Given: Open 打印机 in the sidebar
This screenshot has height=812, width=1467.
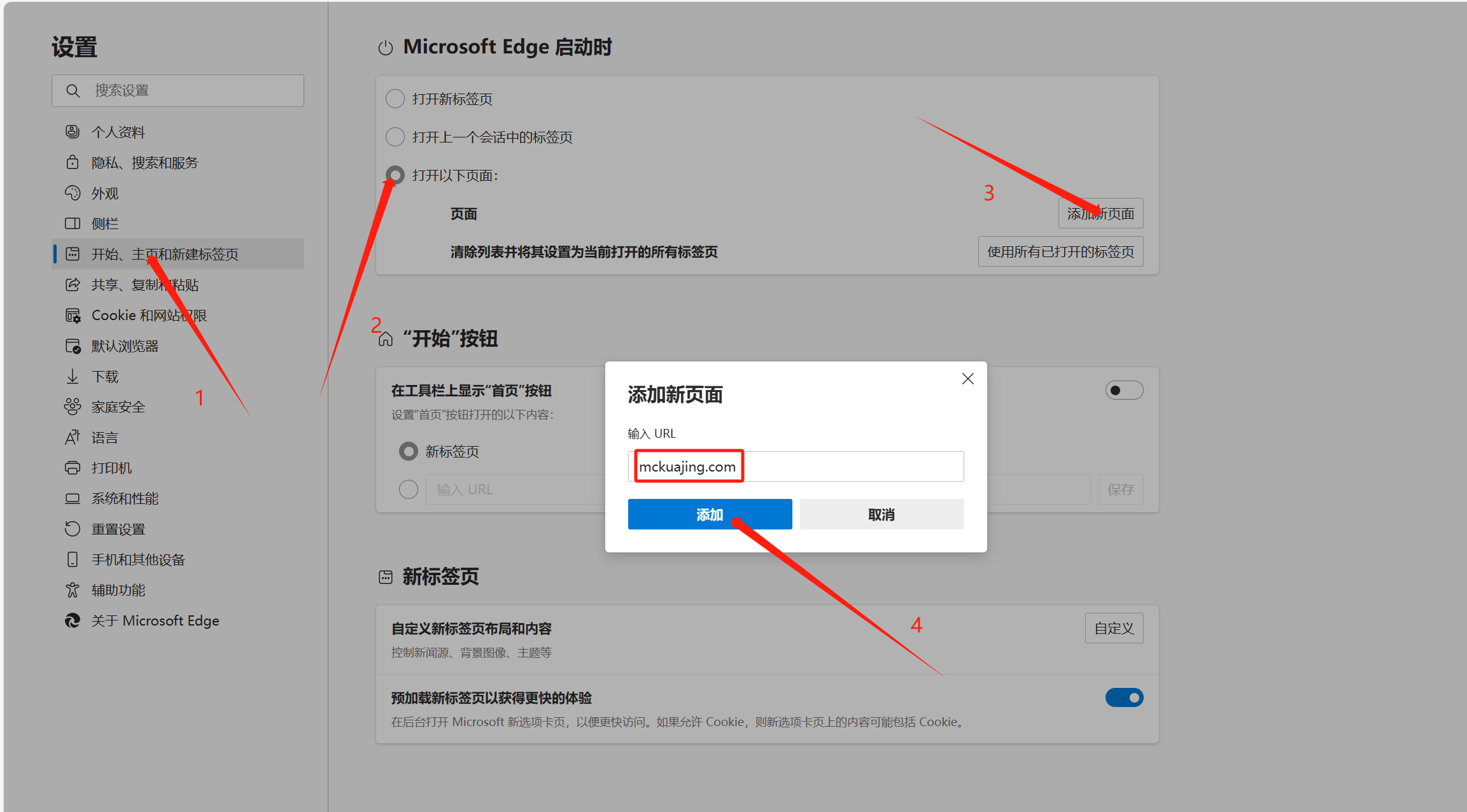Looking at the screenshot, I should [x=178, y=468].
